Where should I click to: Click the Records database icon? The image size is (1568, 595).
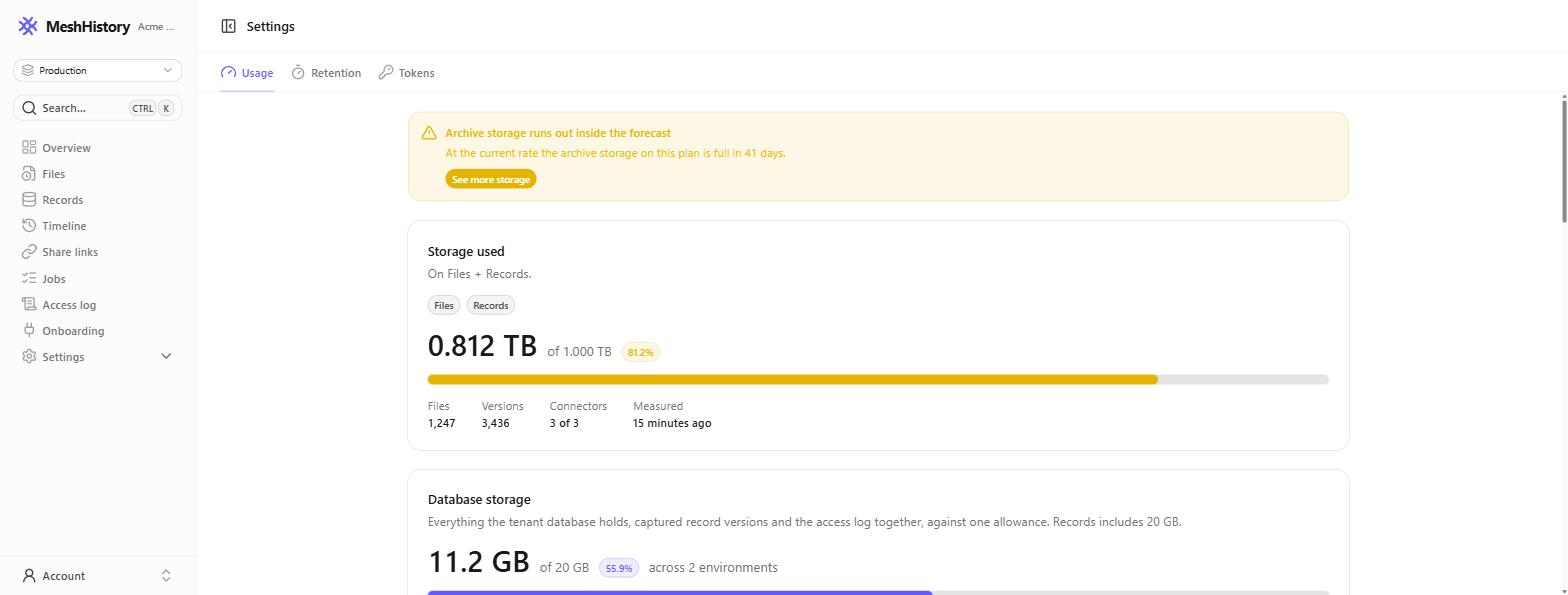[29, 200]
